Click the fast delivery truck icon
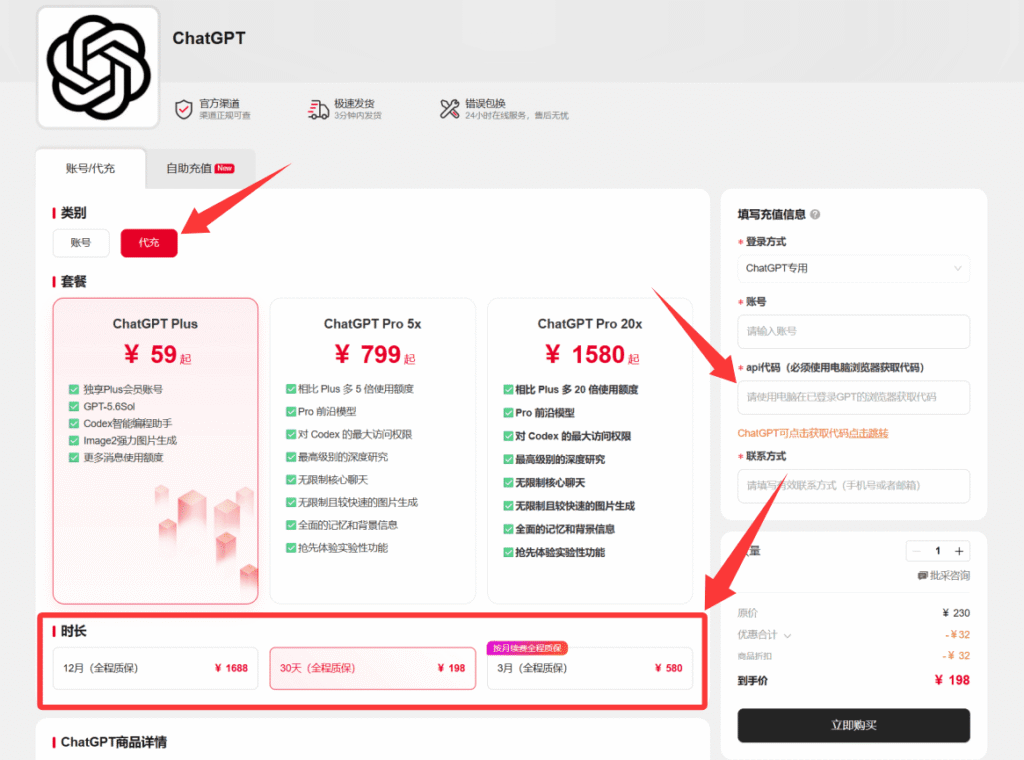The height and width of the screenshot is (760, 1024). [x=318, y=109]
